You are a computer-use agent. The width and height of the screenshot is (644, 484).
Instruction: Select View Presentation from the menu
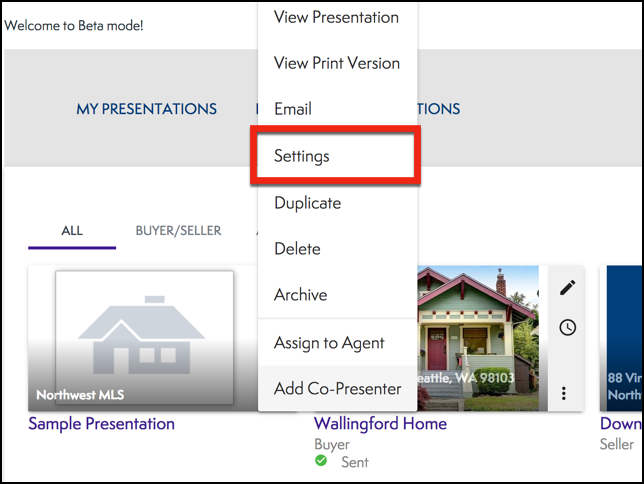click(336, 17)
